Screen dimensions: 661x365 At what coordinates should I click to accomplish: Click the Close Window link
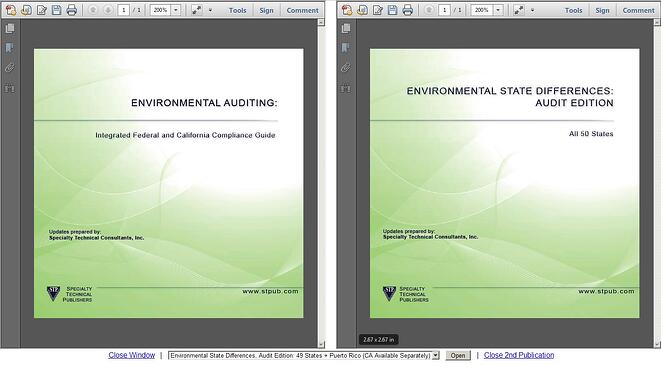132,355
